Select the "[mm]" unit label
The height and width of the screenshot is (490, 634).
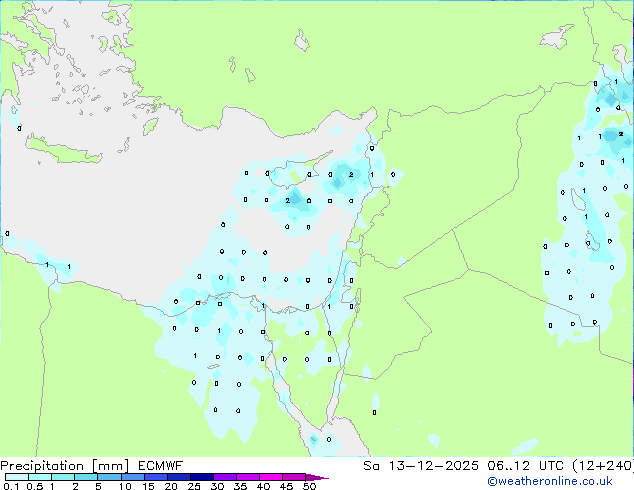(111, 466)
